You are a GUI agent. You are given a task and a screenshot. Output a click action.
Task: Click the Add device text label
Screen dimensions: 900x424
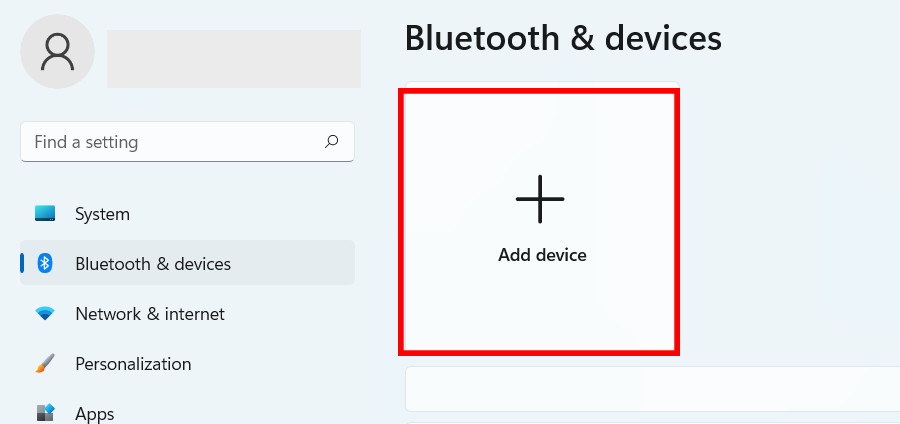pyautogui.click(x=542, y=255)
